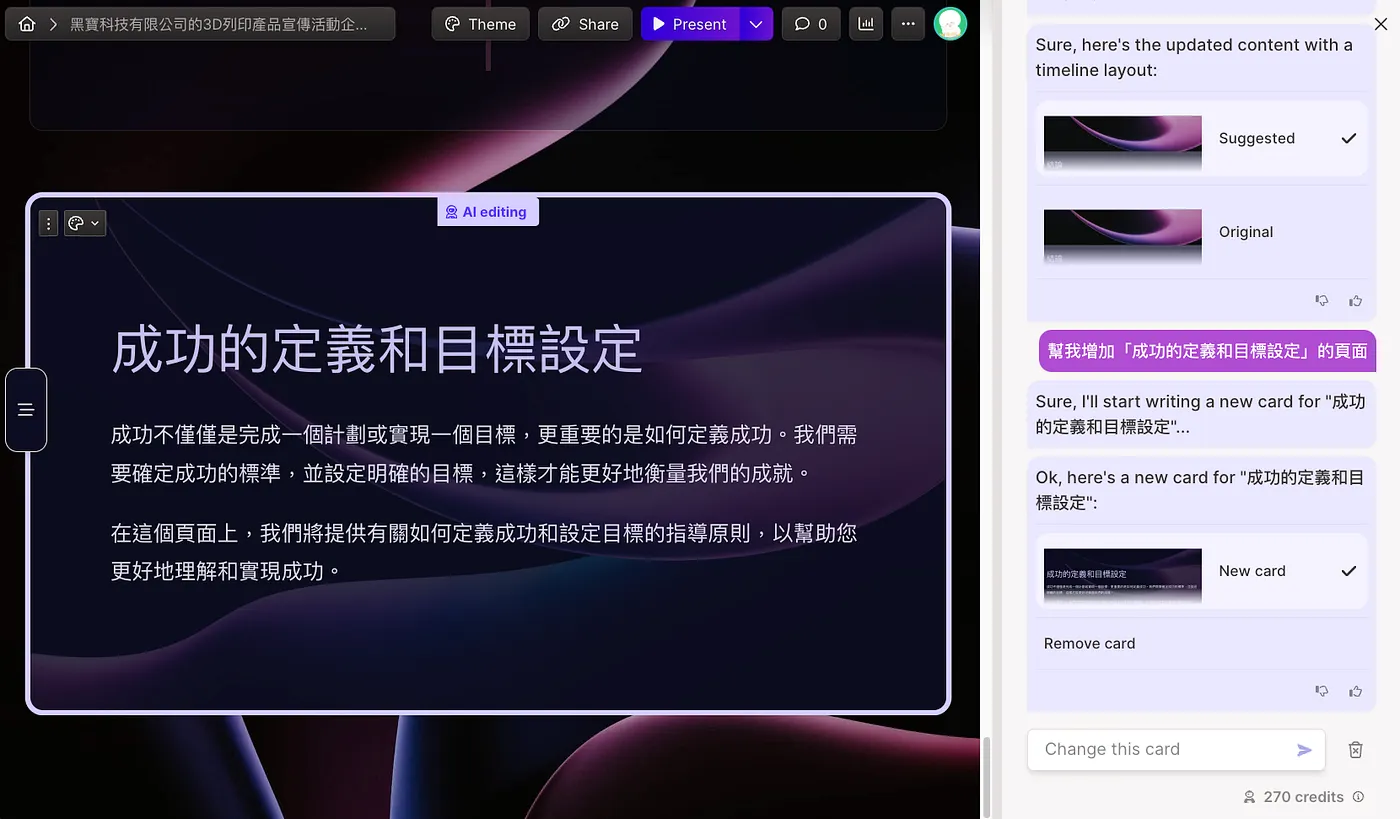
Task: Click the 270 credits label
Action: [x=1303, y=797]
